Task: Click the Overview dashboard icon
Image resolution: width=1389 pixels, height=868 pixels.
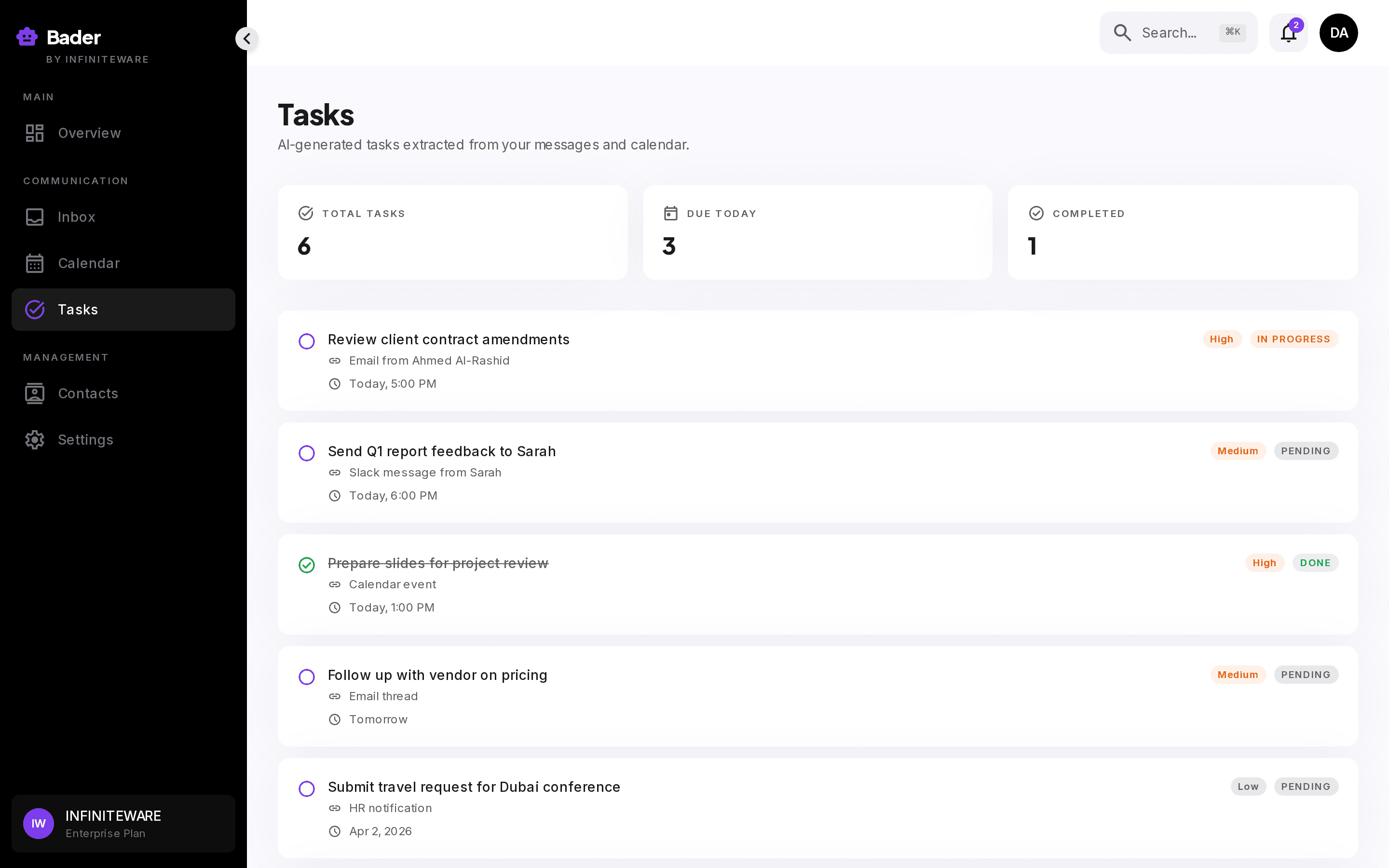Action: click(34, 133)
